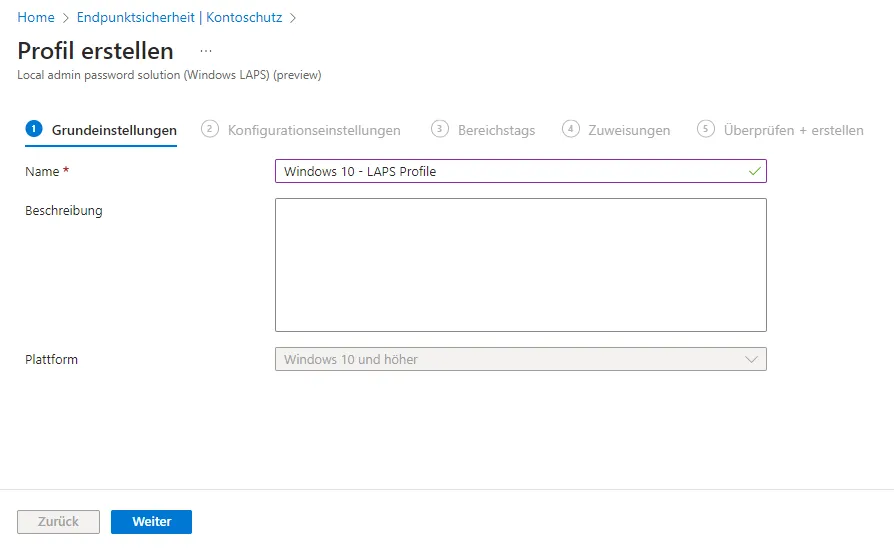Select the Zuweisungen tab

point(629,130)
